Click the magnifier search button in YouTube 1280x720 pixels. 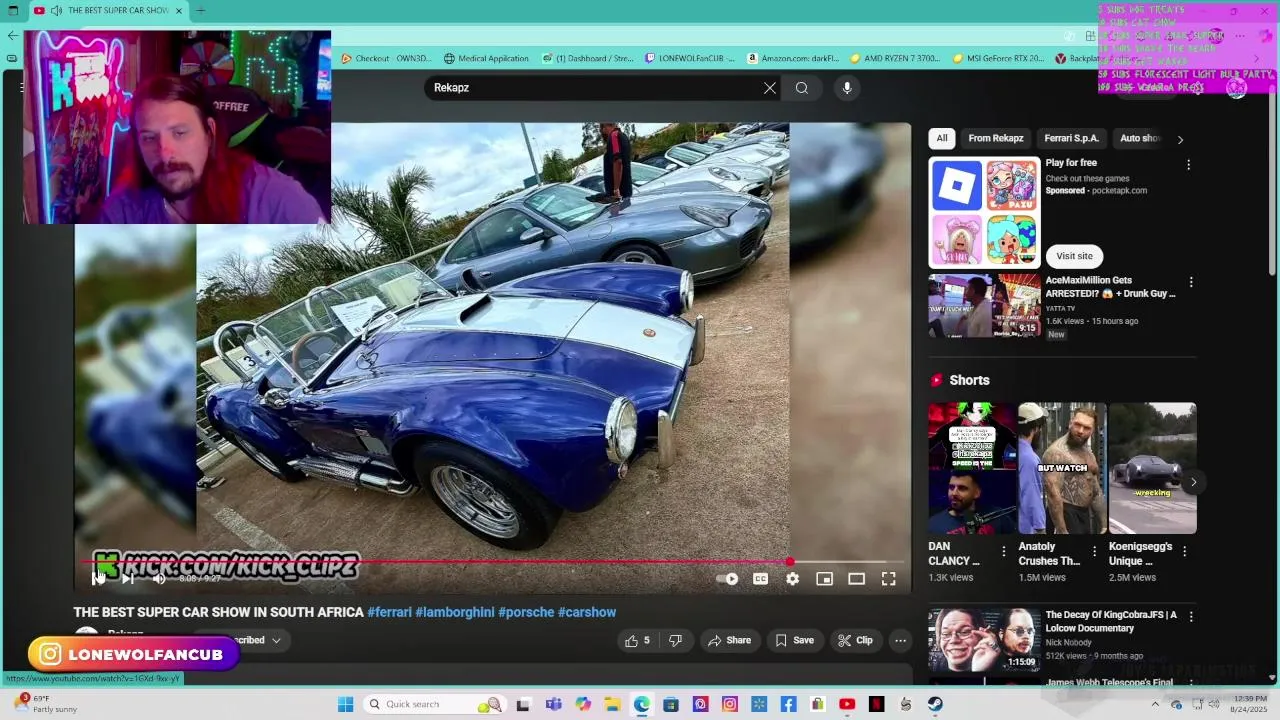[802, 88]
